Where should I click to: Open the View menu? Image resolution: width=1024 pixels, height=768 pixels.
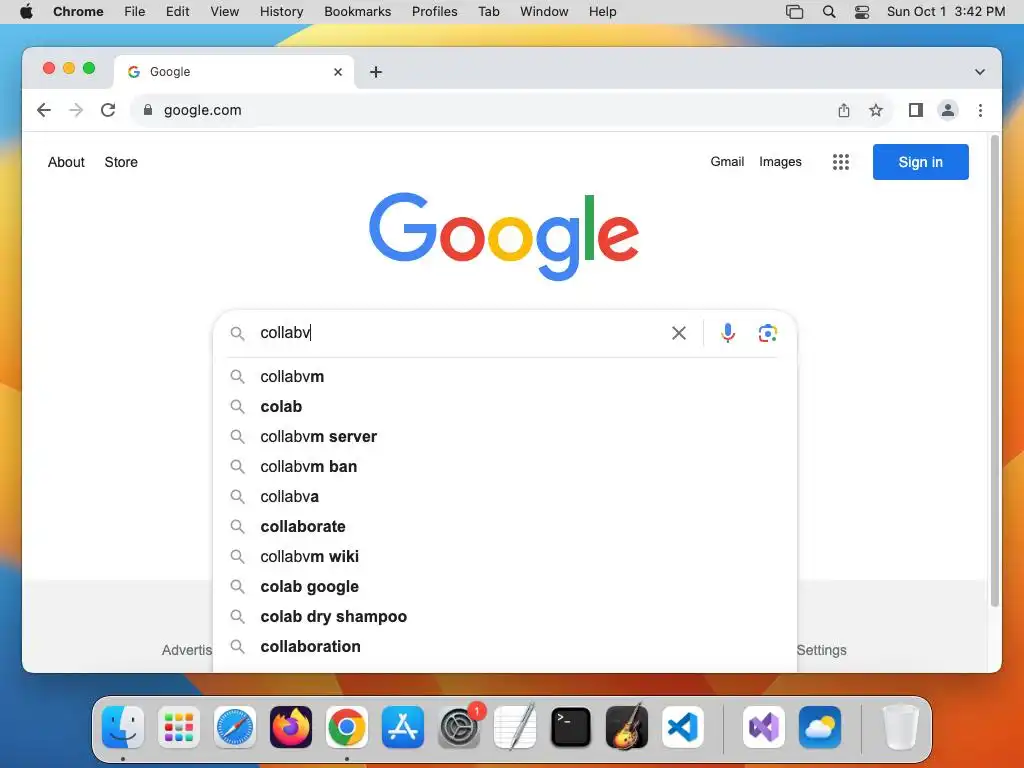point(224,12)
